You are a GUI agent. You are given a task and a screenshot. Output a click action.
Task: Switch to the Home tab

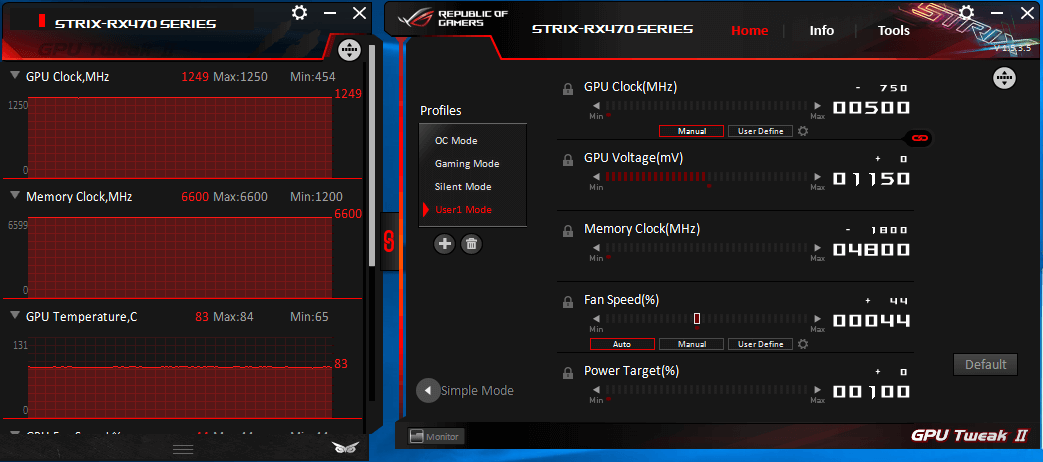(749, 31)
